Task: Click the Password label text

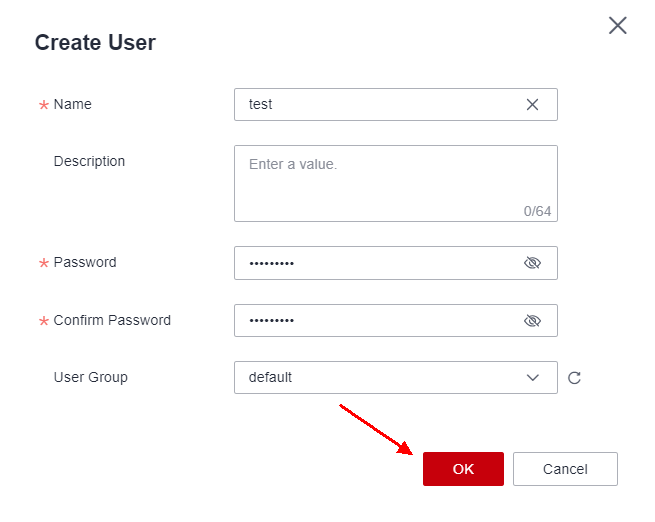Action: [85, 262]
